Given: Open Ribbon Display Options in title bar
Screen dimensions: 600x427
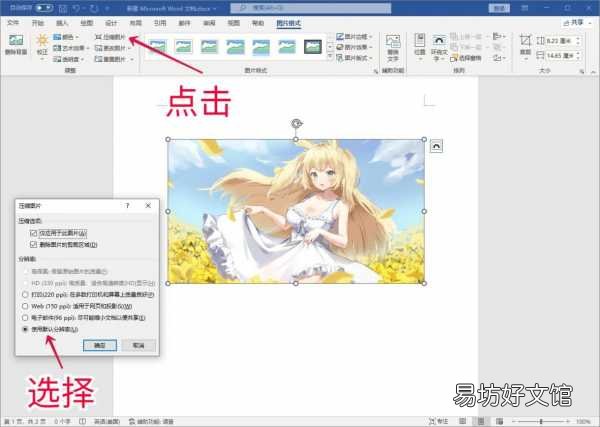Looking at the screenshot, I should click(x=525, y=8).
